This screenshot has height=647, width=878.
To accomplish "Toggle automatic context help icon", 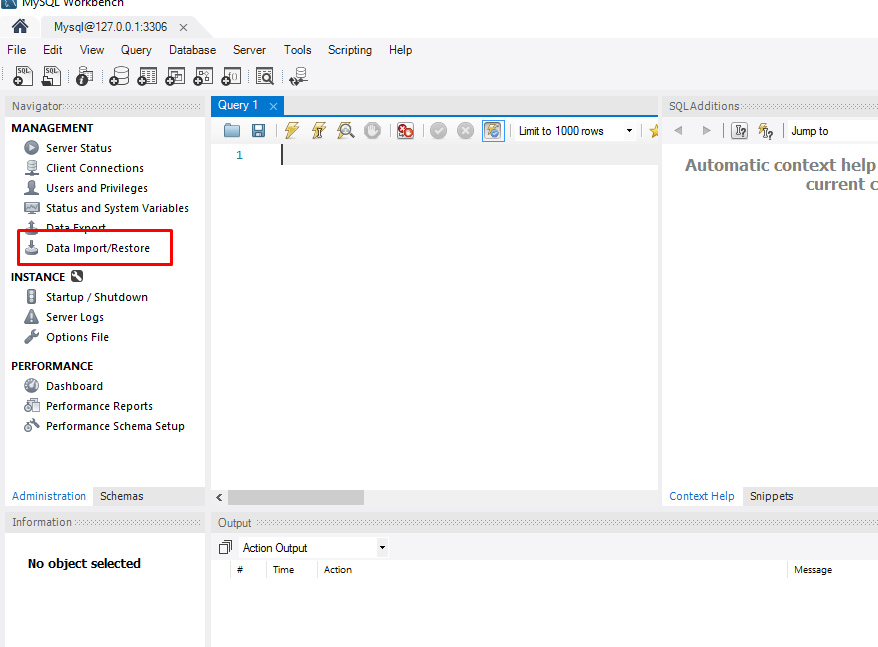I will [x=766, y=131].
